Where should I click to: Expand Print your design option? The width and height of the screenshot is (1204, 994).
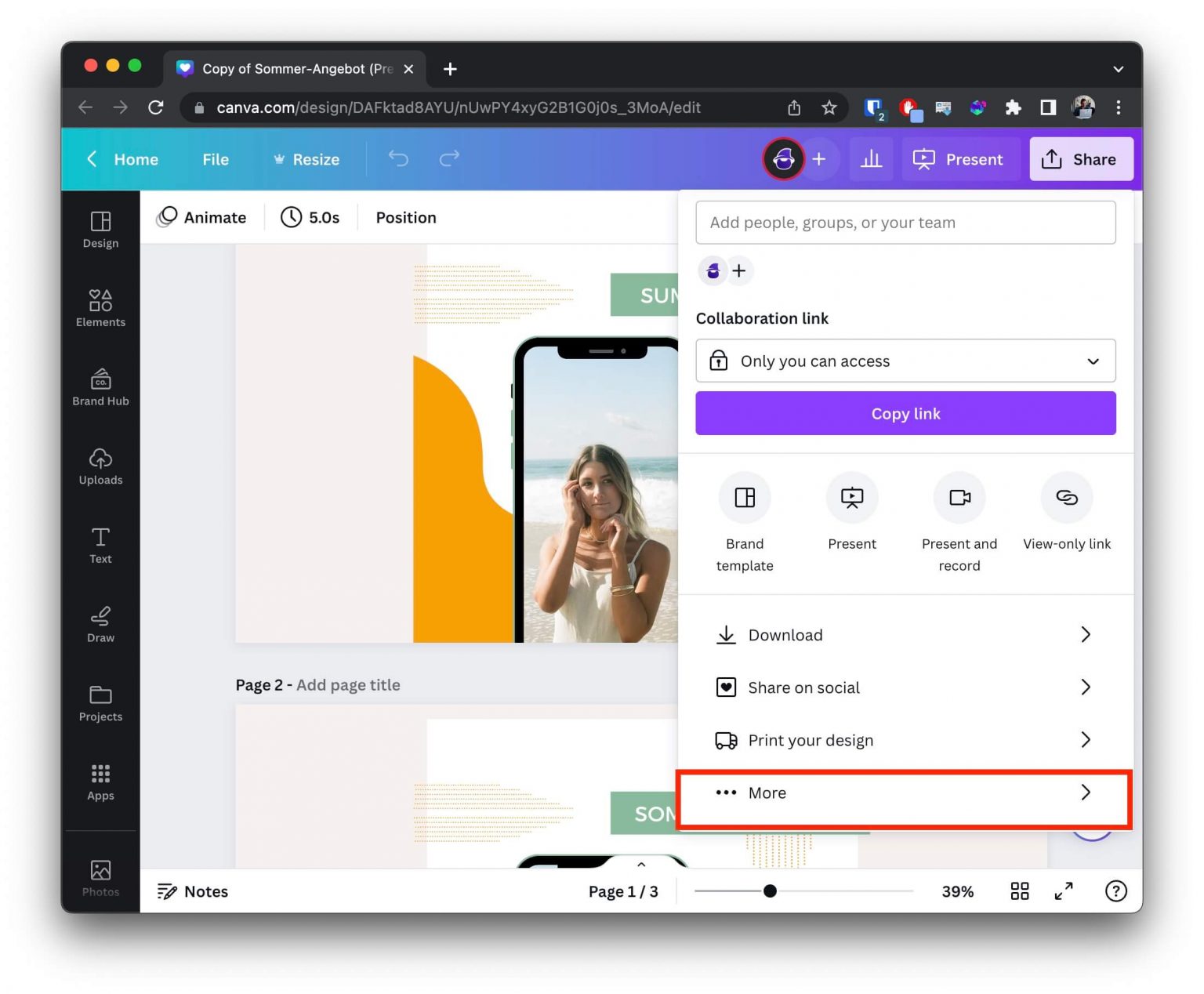905,739
